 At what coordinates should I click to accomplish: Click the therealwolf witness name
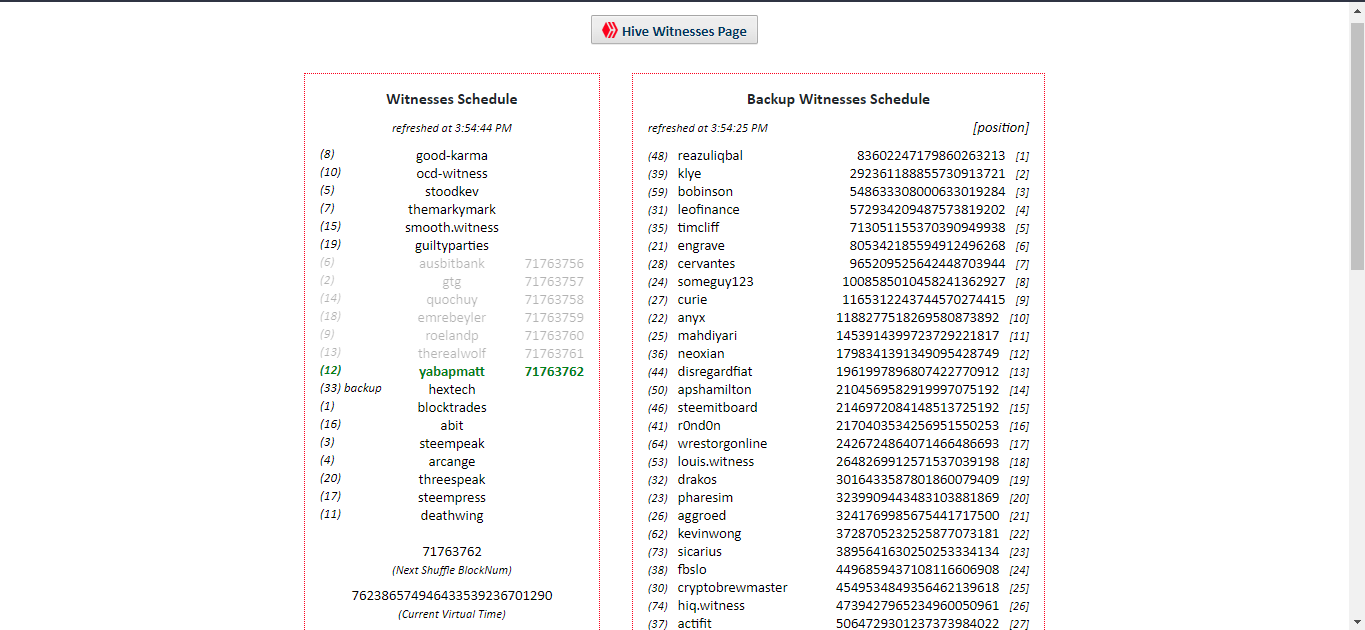point(452,353)
